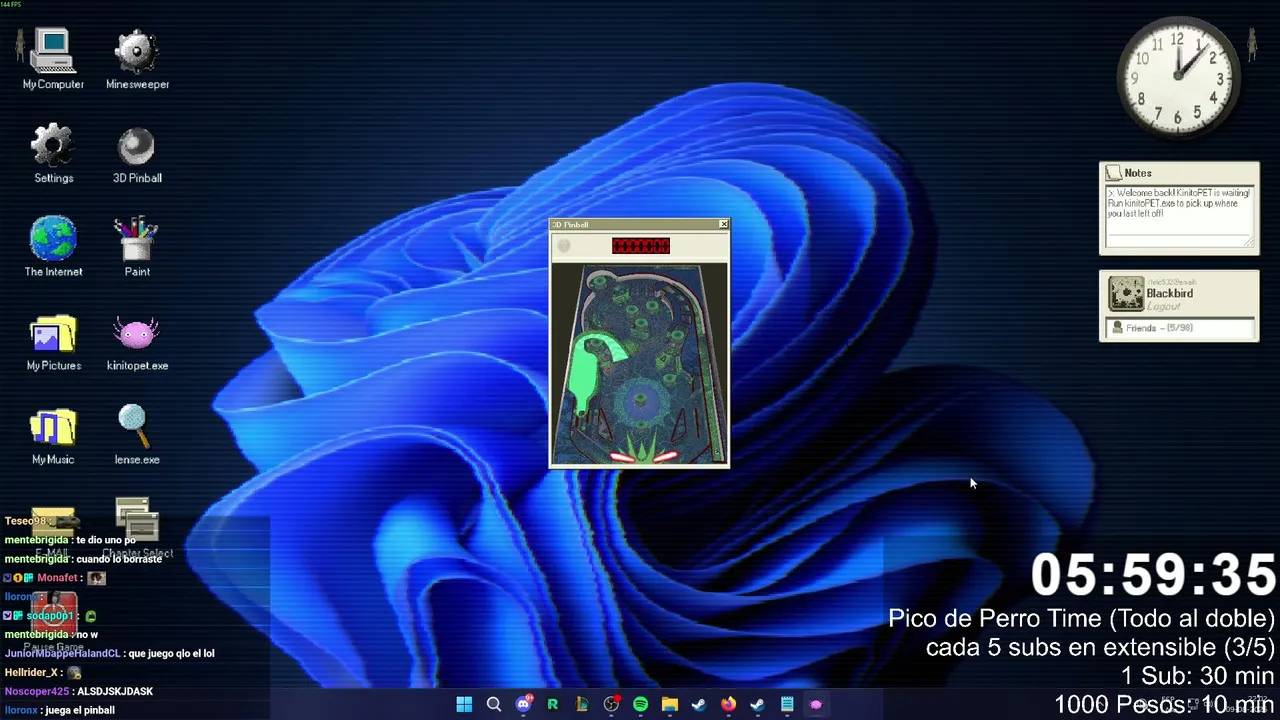The width and height of the screenshot is (1280, 720).
Task: Open Spotify from the taskbar
Action: coord(640,705)
